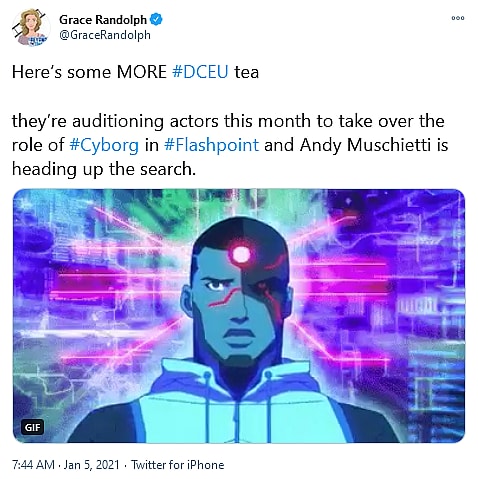The width and height of the screenshot is (478, 479).
Task: Click the blue verified badge
Action: 156,20
